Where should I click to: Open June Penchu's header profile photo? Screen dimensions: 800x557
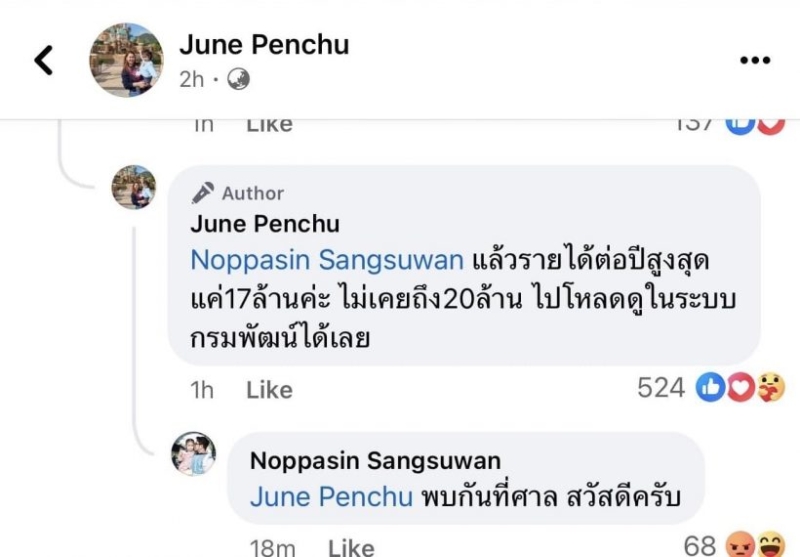point(126,60)
